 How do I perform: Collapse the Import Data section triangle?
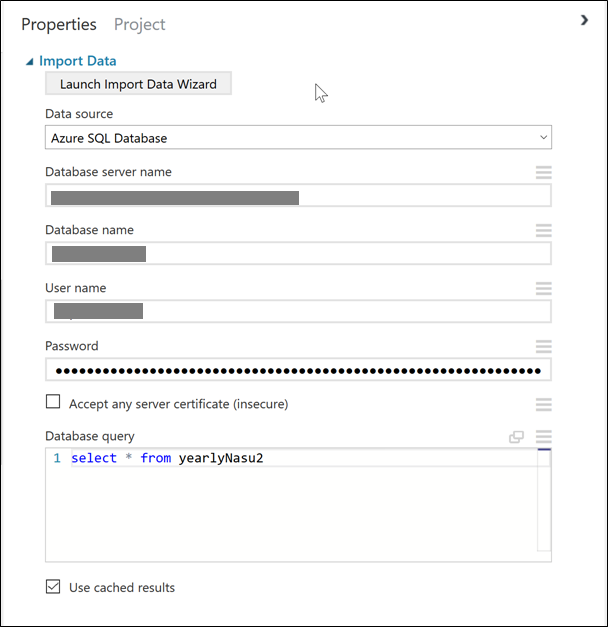click(30, 62)
